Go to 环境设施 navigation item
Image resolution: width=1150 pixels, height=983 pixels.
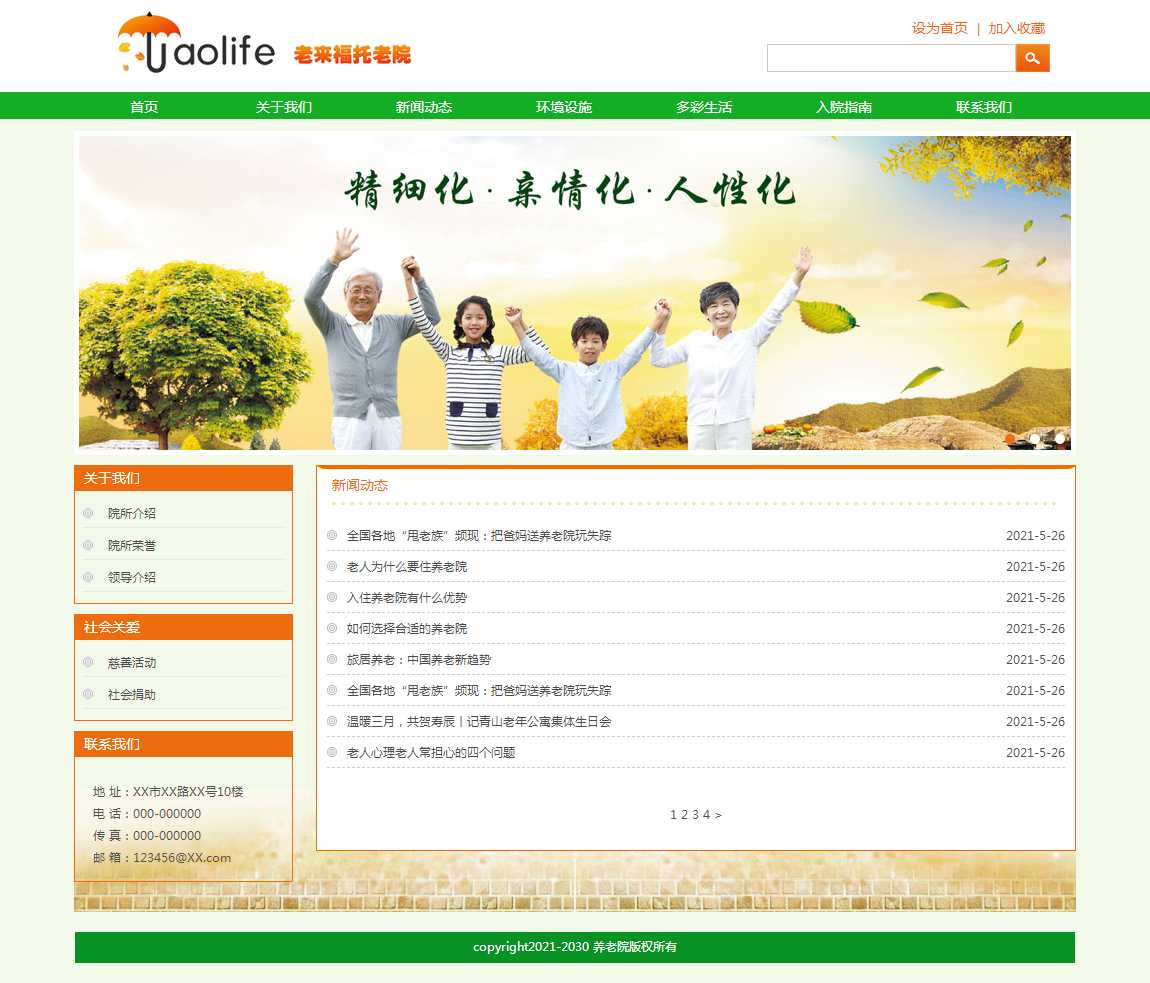[564, 107]
